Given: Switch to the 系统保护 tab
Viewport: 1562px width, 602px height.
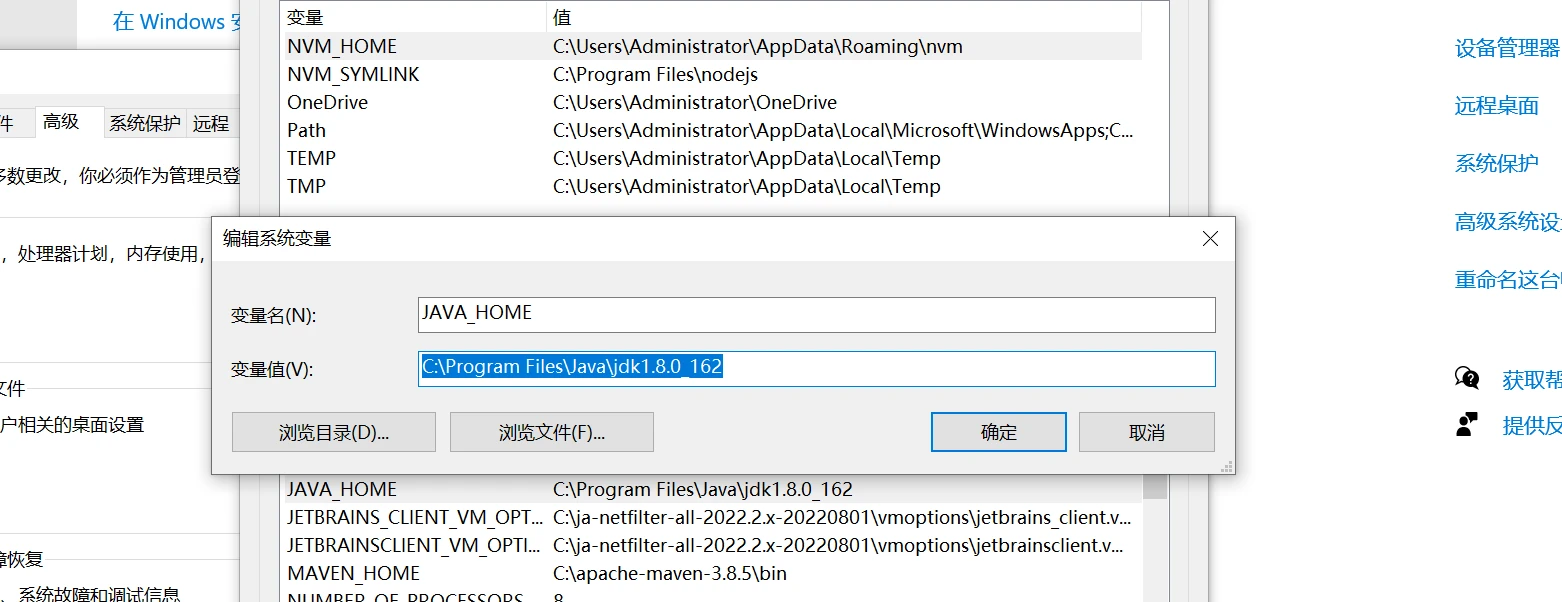Looking at the screenshot, I should [x=145, y=123].
